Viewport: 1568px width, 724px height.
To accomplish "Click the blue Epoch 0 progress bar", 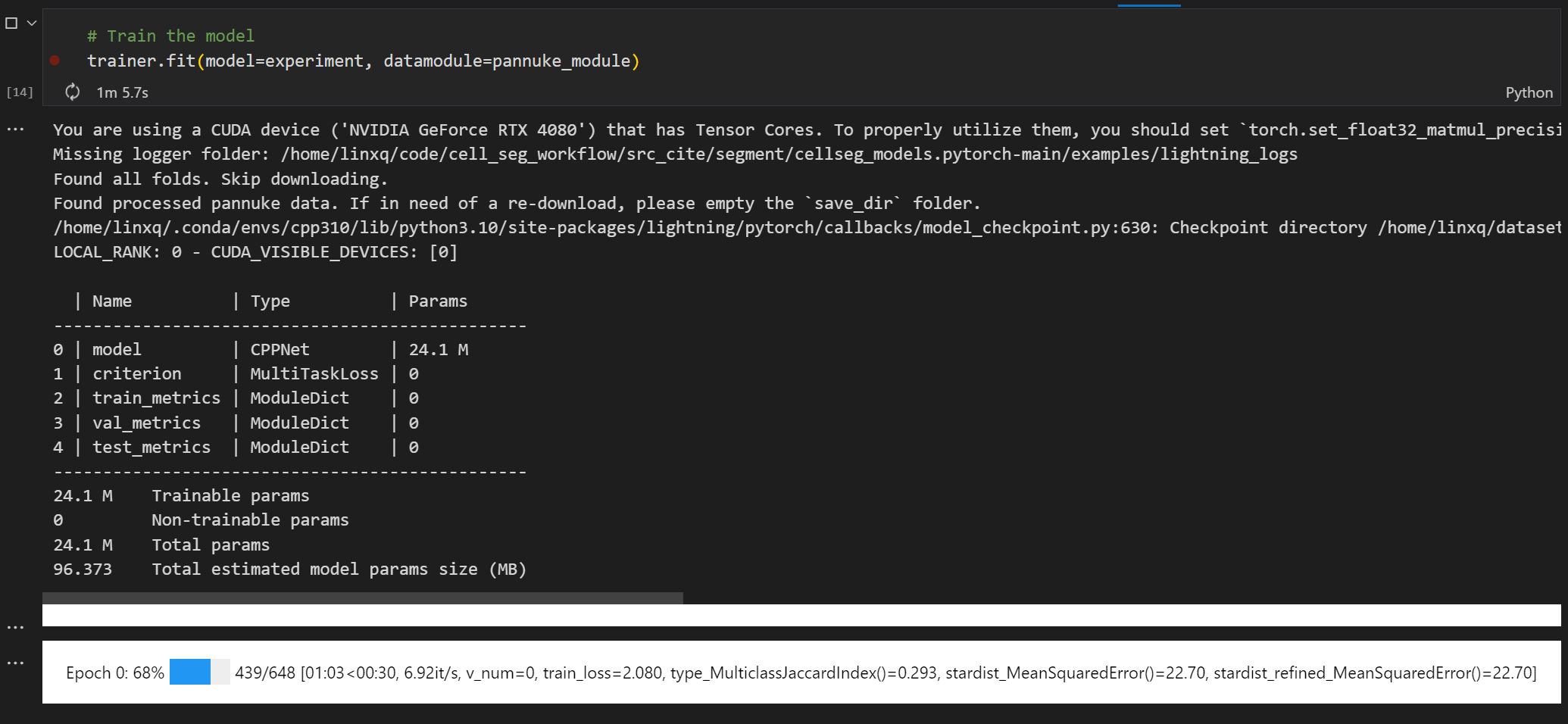I will pyautogui.click(x=199, y=672).
